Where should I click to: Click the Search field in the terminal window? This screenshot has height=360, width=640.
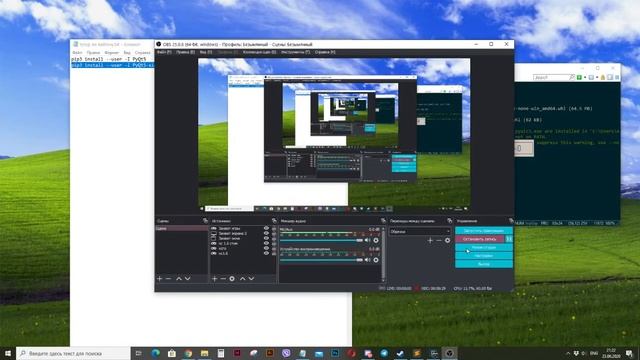tap(554, 77)
